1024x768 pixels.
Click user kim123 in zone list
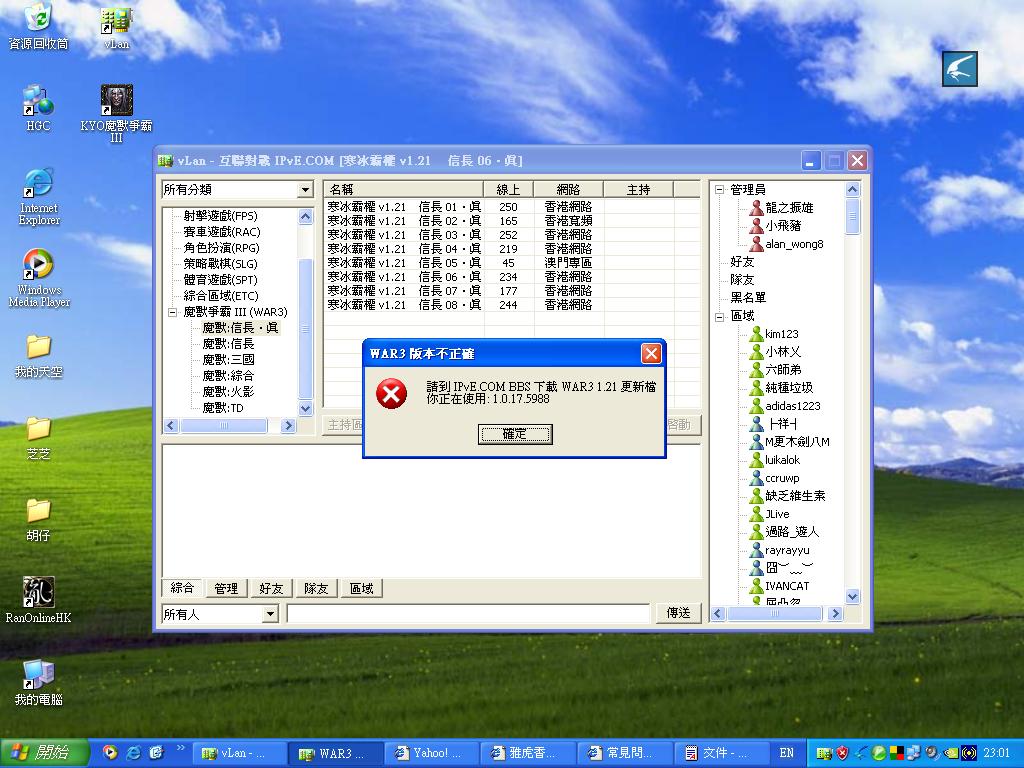[781, 334]
